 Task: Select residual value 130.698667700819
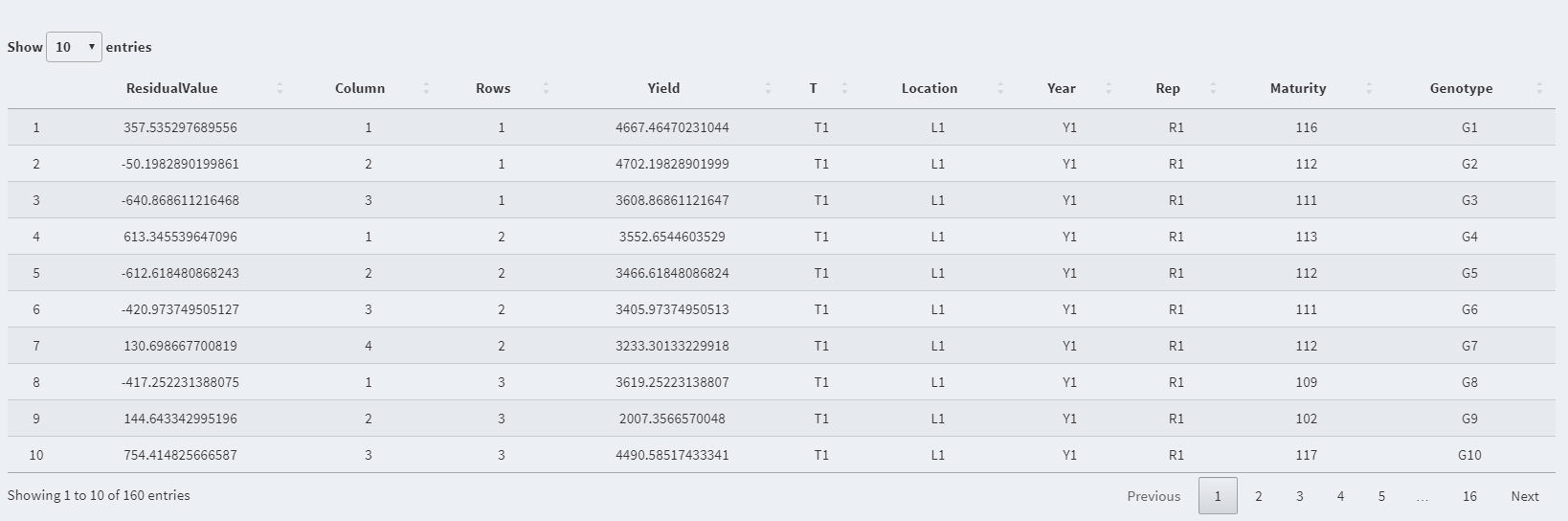pyautogui.click(x=180, y=346)
